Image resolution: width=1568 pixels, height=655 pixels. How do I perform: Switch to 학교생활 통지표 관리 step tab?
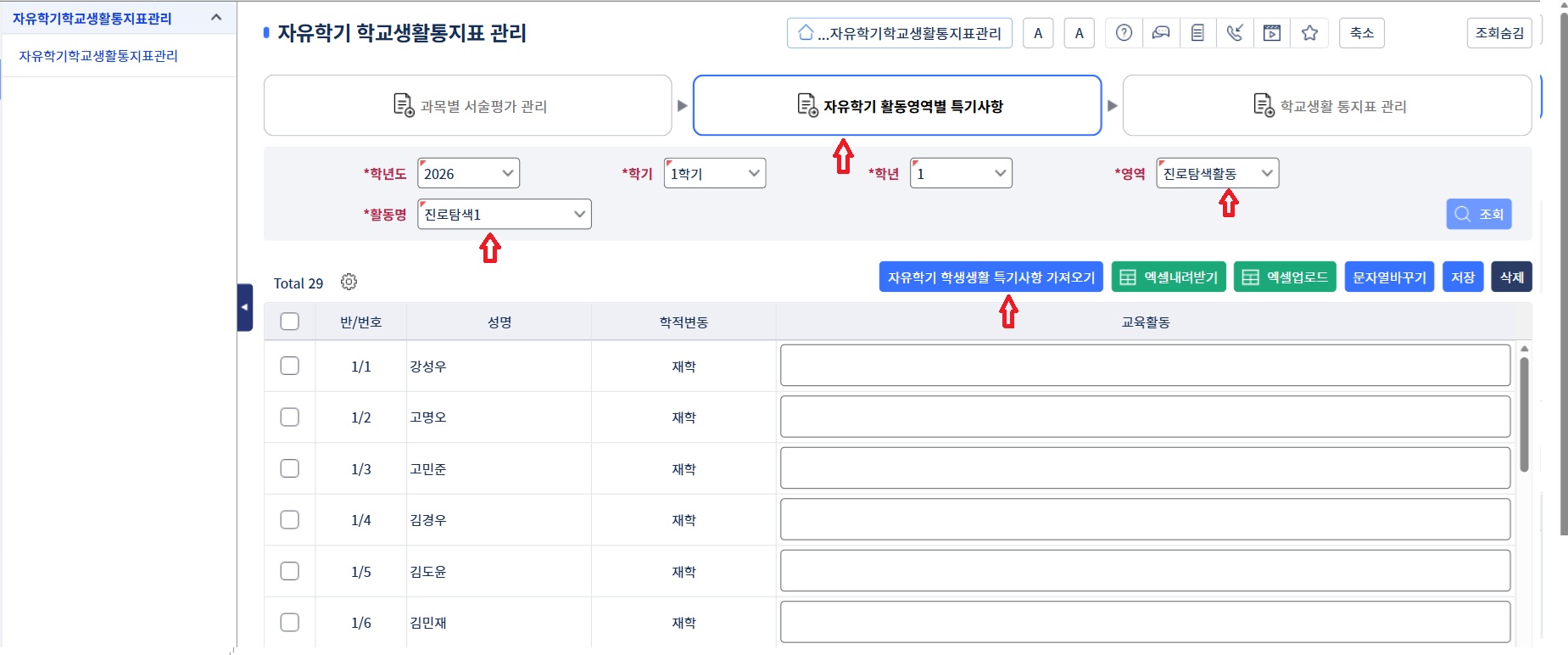click(x=1327, y=105)
